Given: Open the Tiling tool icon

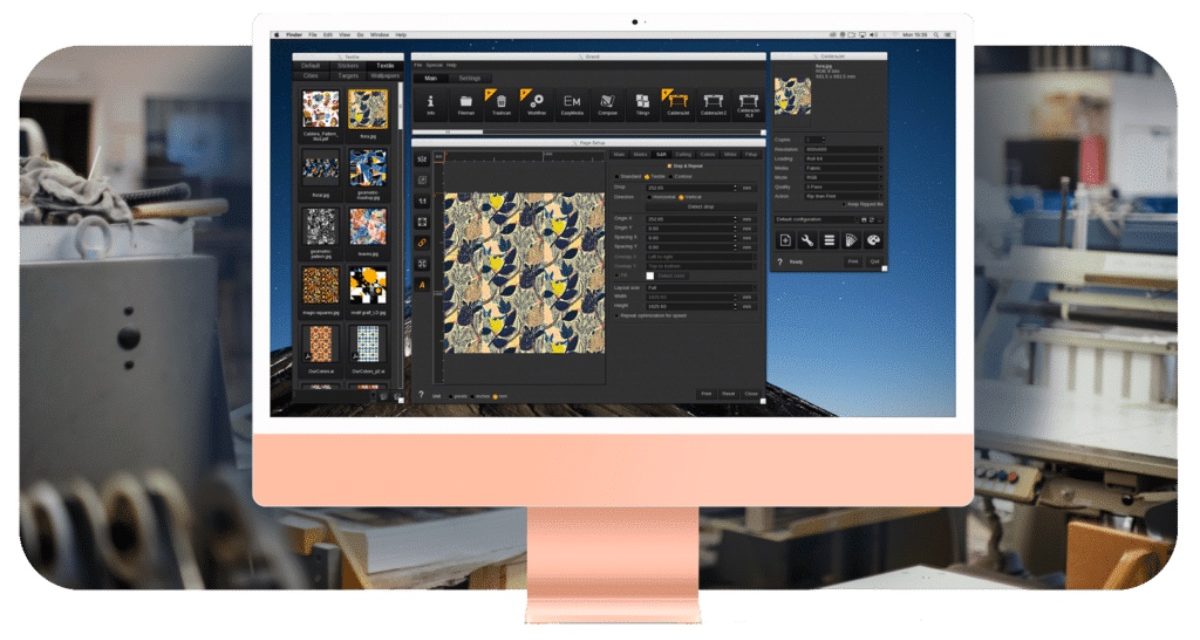Looking at the screenshot, I should click(642, 102).
